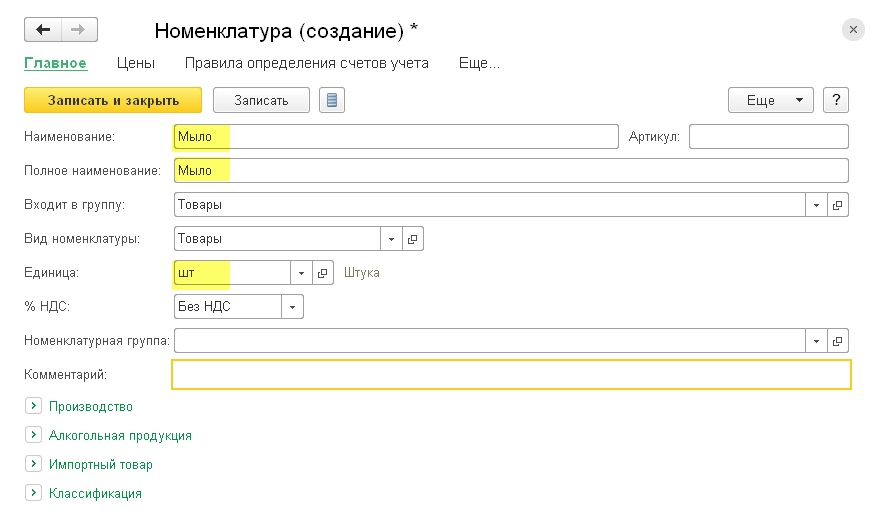Image resolution: width=895 pixels, height=516 pixels.
Task: Open help with the question mark button
Action: coord(836,100)
